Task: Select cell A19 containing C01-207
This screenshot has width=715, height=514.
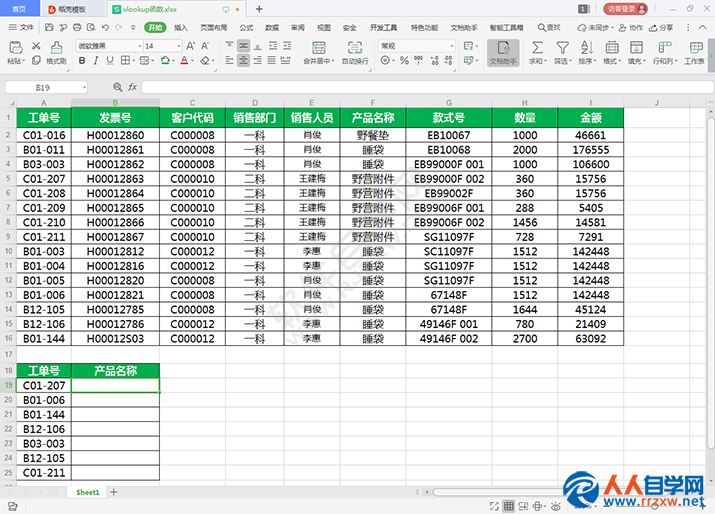Action: tap(44, 385)
